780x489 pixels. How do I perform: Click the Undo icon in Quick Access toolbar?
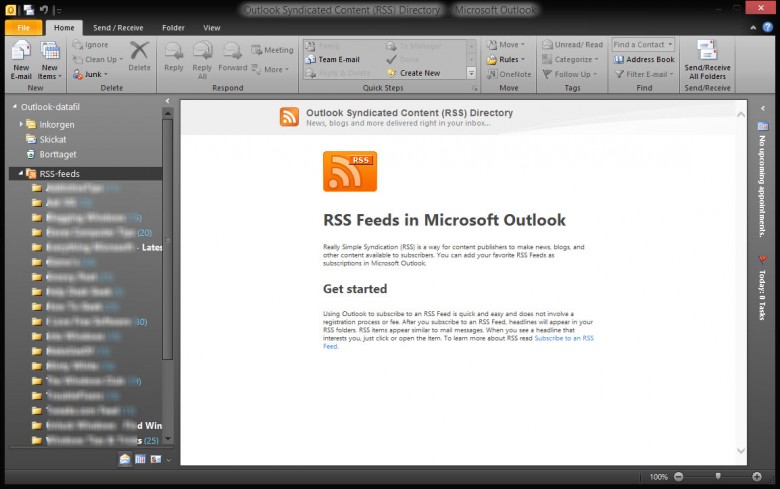tap(44, 9)
